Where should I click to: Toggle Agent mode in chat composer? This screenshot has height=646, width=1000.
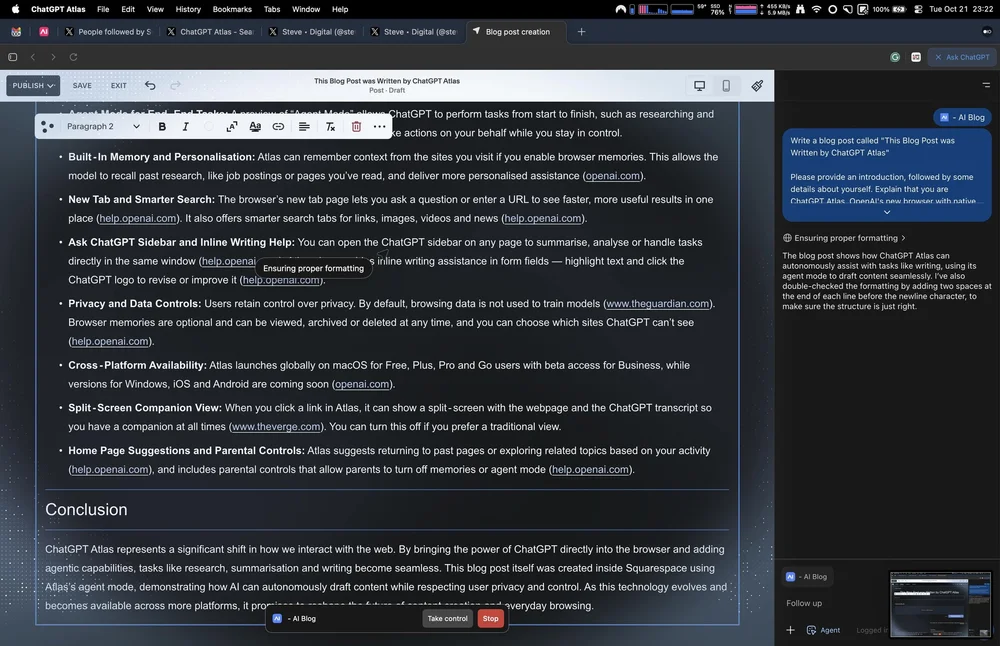tap(823, 629)
